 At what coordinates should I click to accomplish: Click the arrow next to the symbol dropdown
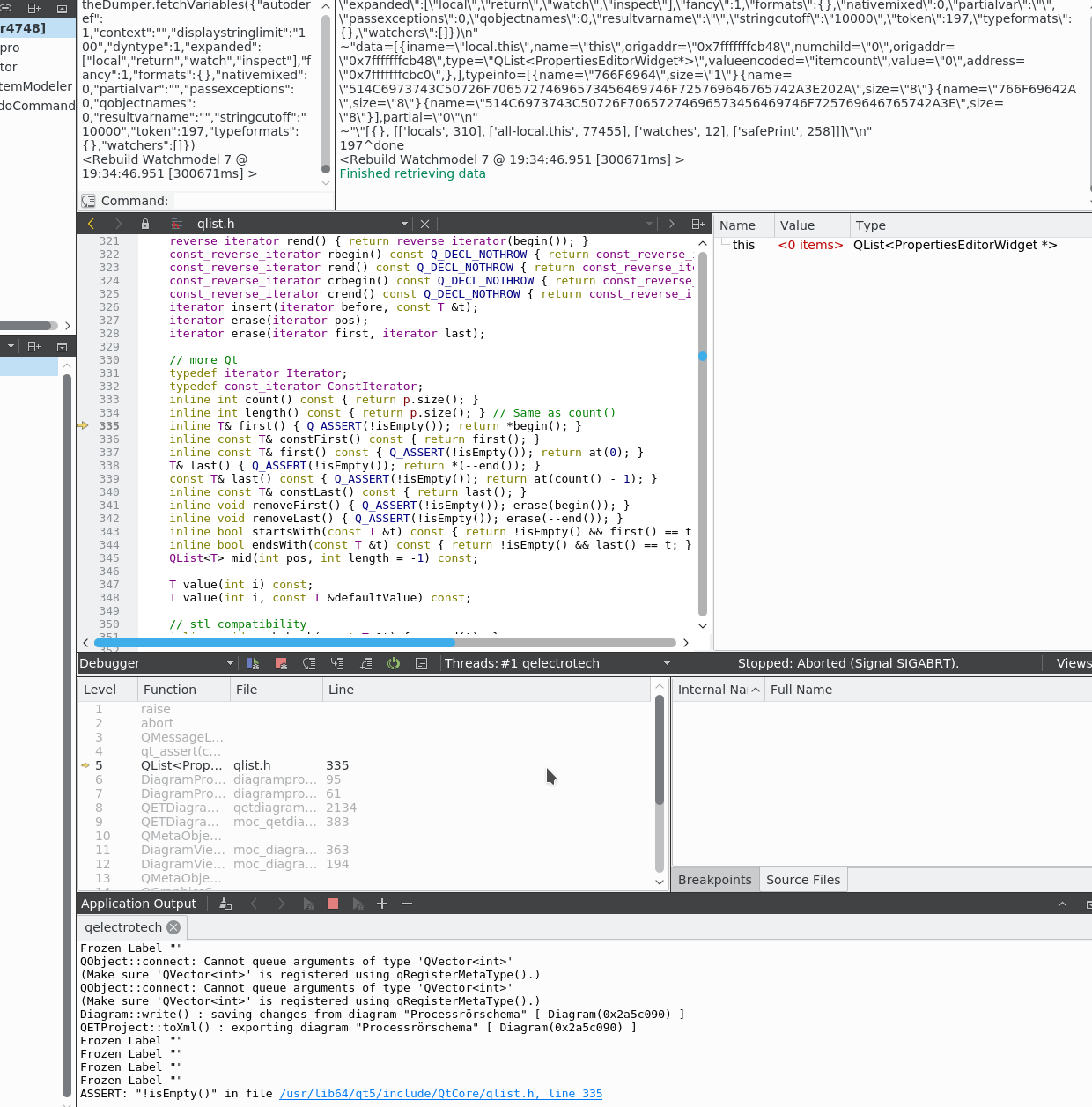(671, 224)
